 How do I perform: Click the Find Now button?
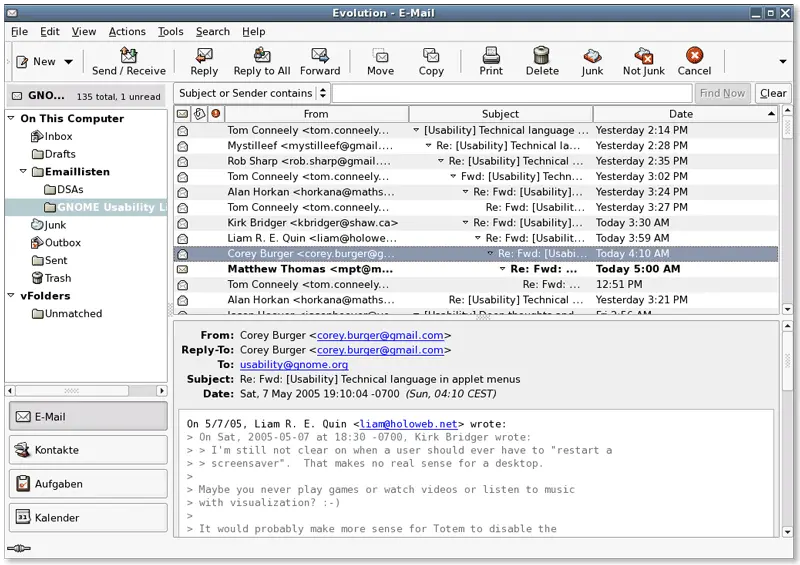tap(722, 93)
